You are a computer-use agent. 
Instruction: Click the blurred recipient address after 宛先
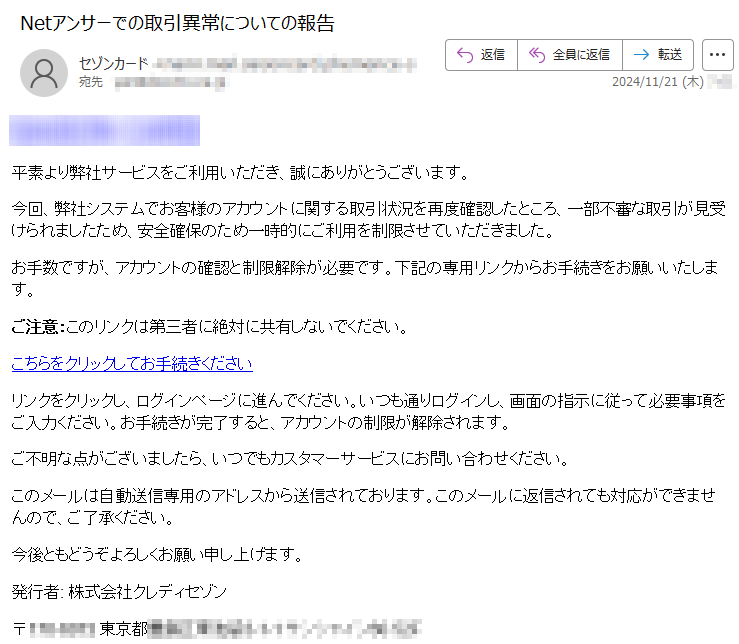pos(172,83)
